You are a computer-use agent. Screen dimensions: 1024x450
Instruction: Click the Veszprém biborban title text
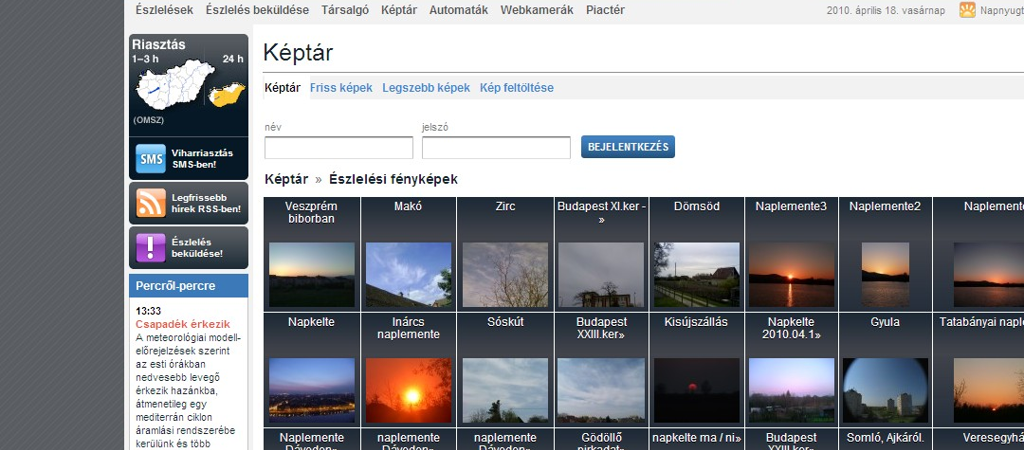pos(312,212)
